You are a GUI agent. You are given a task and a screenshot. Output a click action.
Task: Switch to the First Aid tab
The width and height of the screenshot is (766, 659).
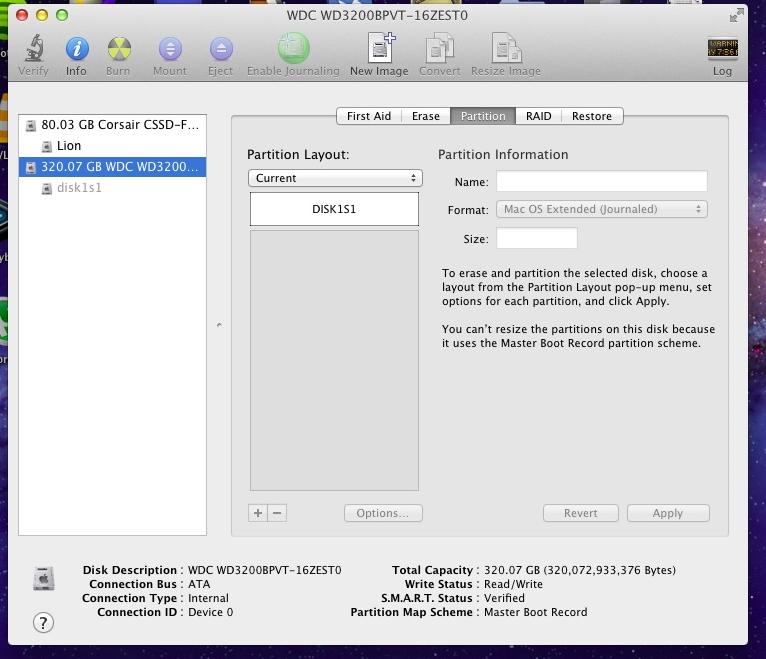[369, 116]
